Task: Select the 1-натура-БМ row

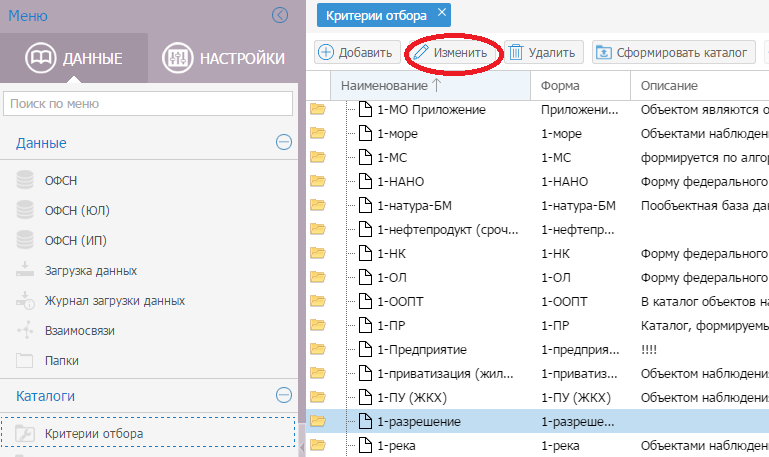Action: (538, 205)
